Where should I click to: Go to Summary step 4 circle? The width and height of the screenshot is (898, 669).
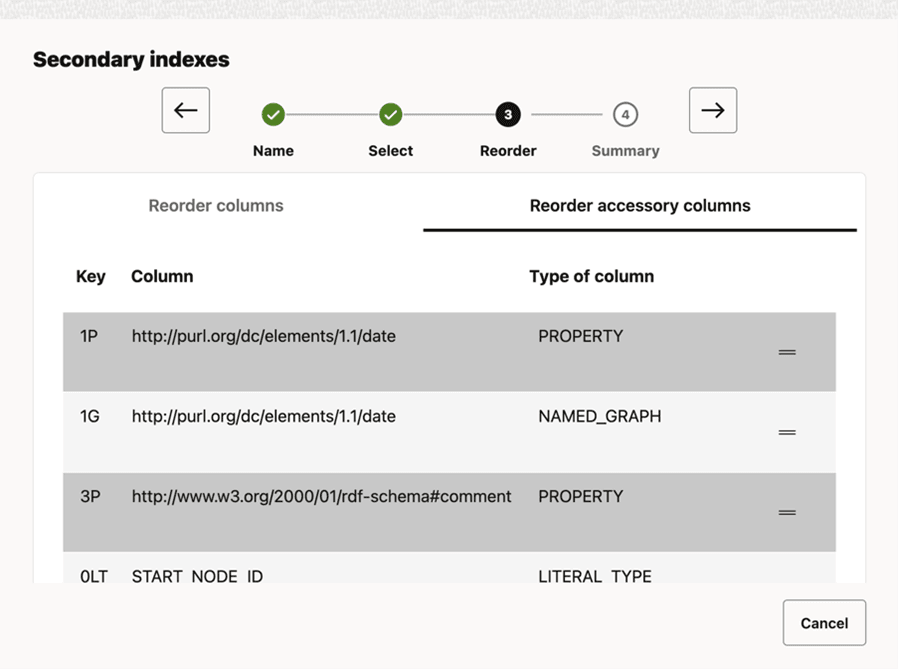pyautogui.click(x=625, y=115)
